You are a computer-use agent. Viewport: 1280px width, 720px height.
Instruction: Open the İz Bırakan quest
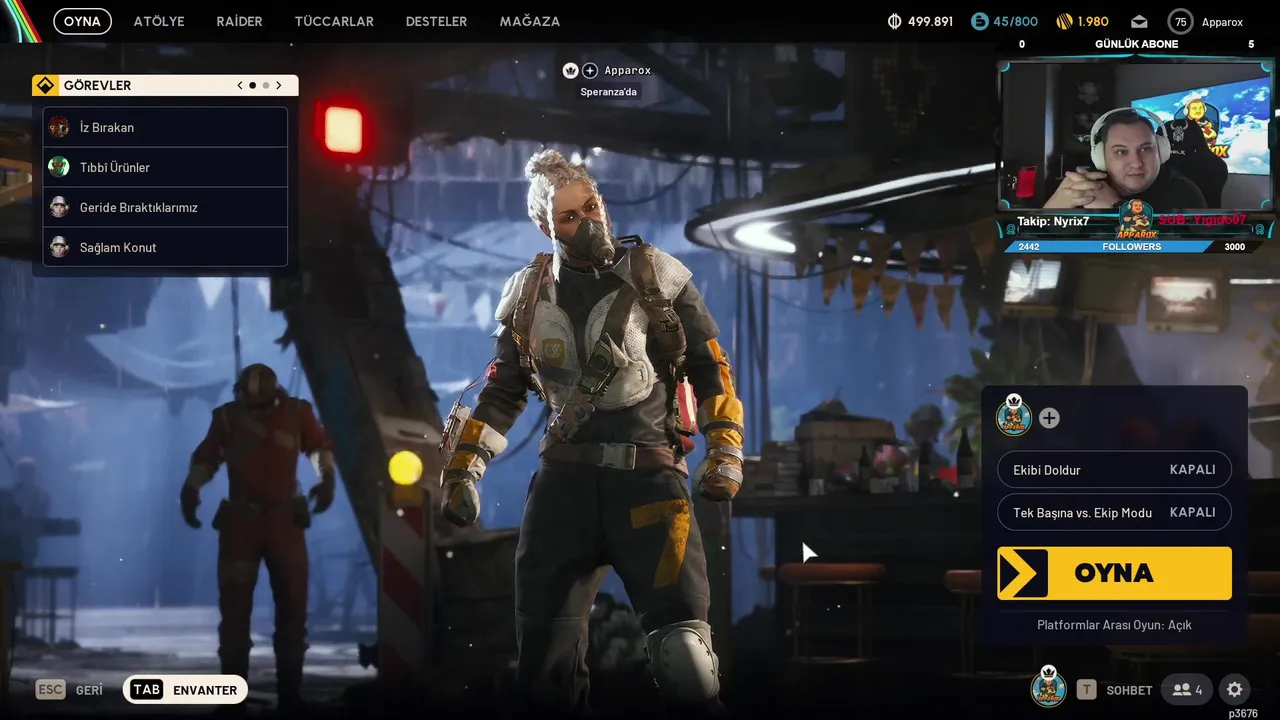165,127
